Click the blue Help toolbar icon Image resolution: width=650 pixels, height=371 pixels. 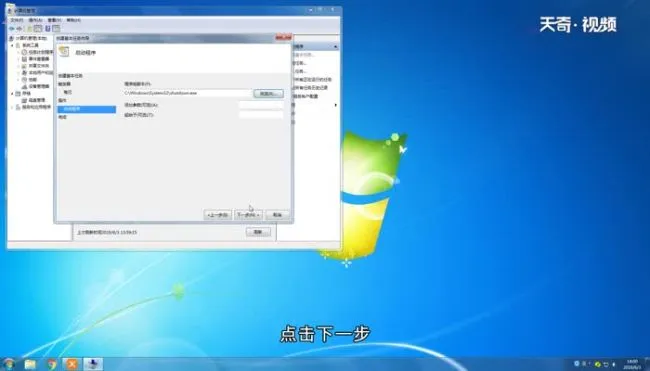point(48,29)
